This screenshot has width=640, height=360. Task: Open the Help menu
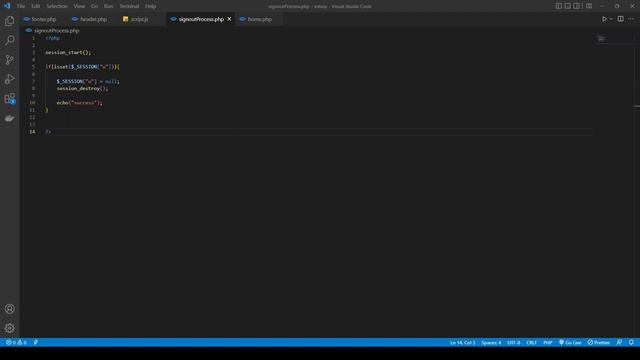151,6
